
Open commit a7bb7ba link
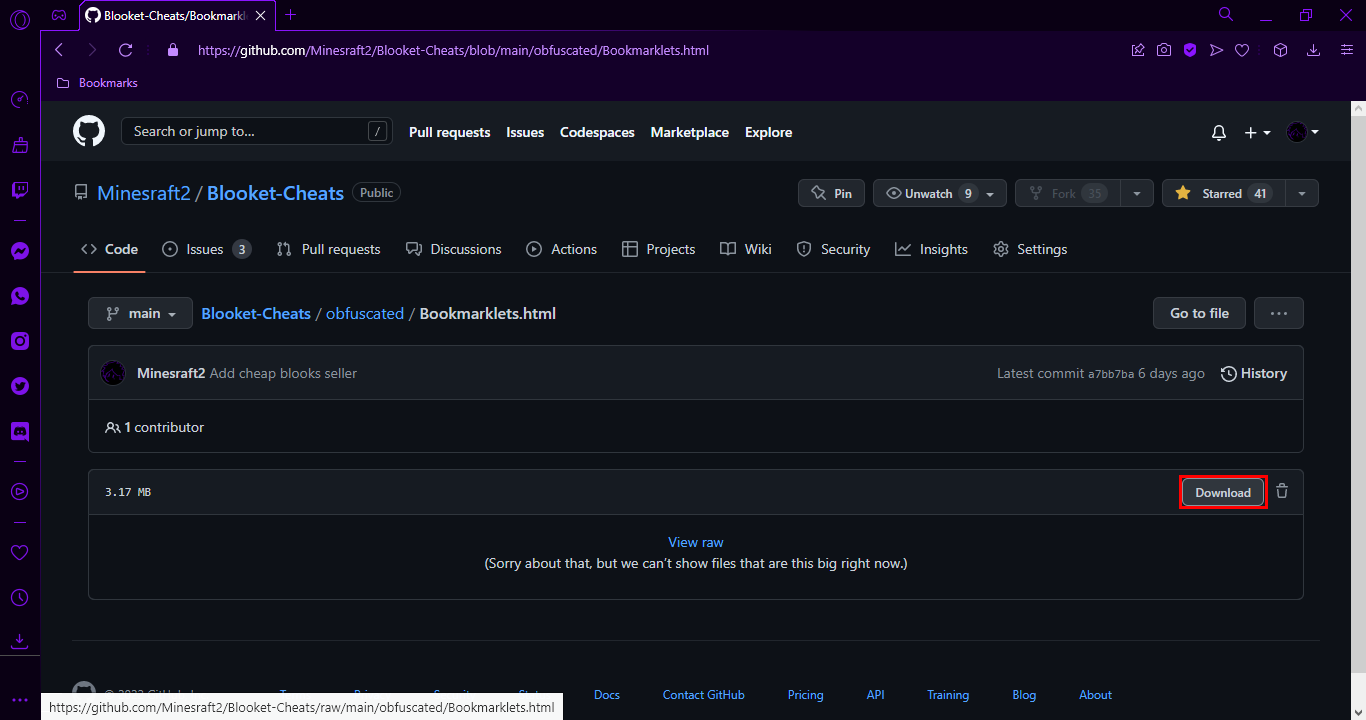[1111, 374]
